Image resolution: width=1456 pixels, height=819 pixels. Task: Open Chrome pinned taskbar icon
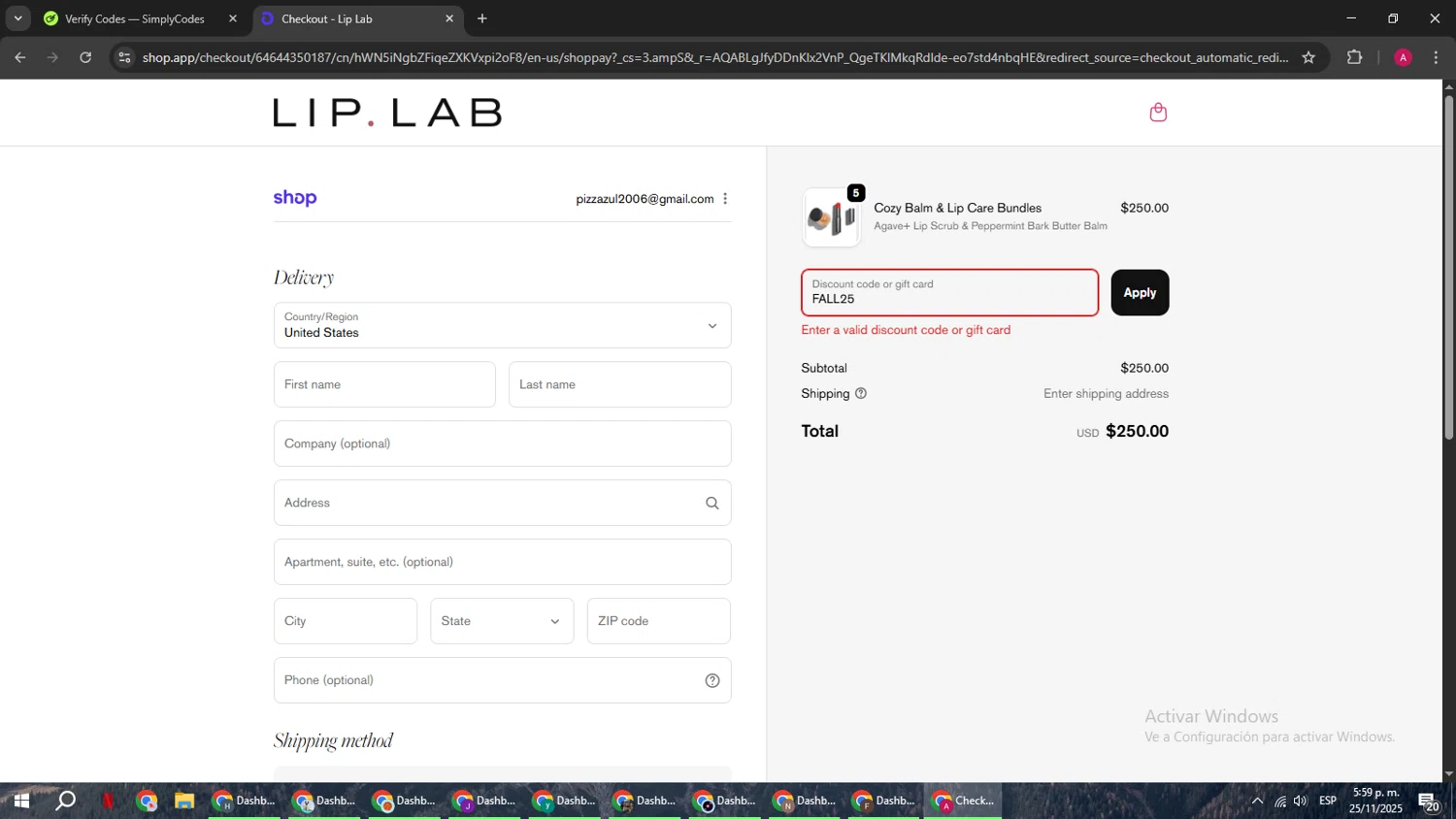pyautogui.click(x=147, y=801)
